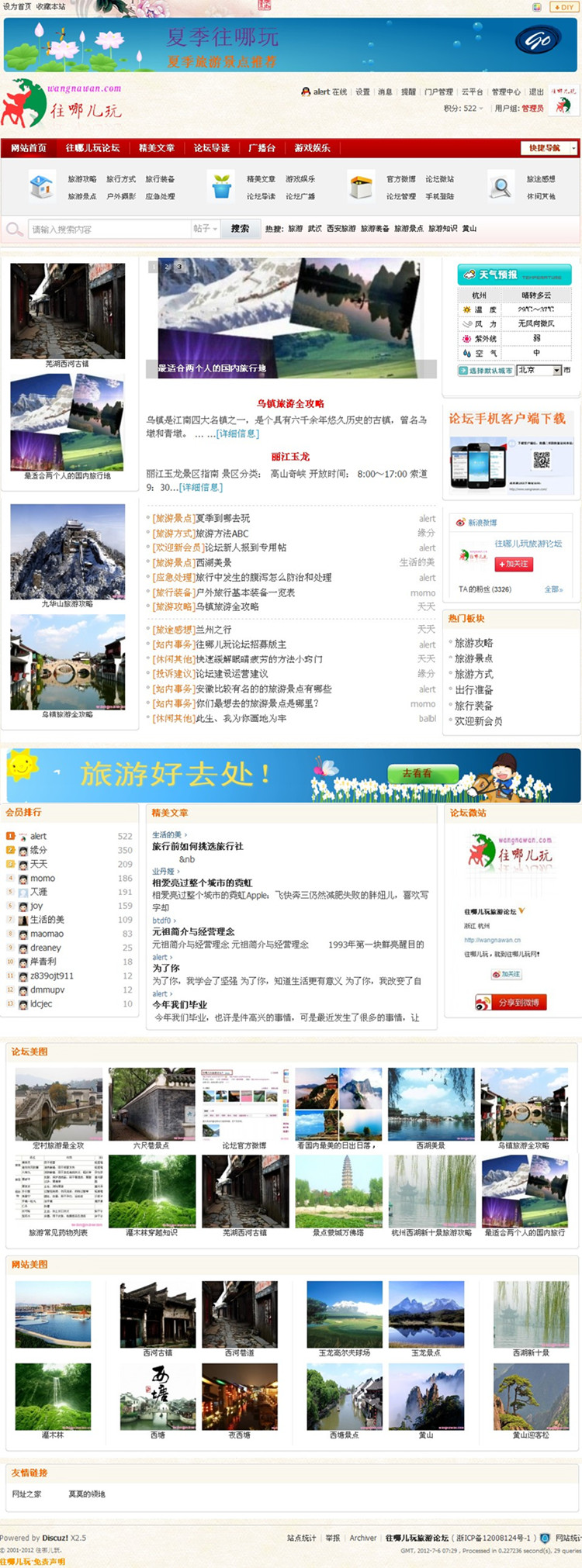Open the 六尺巷景点 thumbnail in 论坛美图
This screenshot has height=1568, width=582.
click(151, 1103)
